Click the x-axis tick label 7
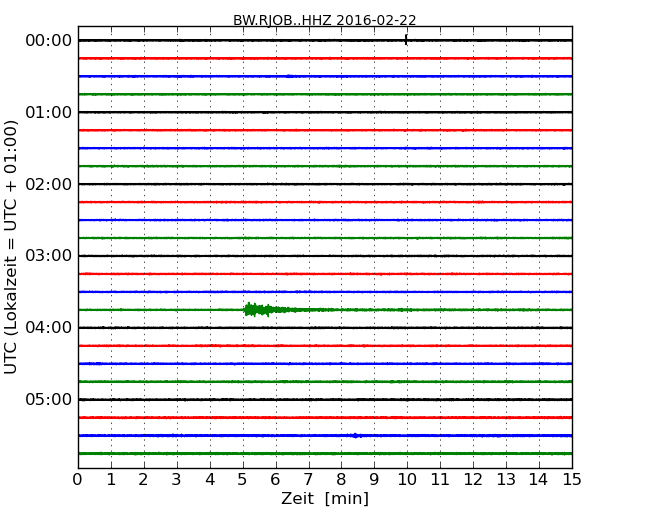Viewport: 650px width, 520px height. [x=308, y=479]
